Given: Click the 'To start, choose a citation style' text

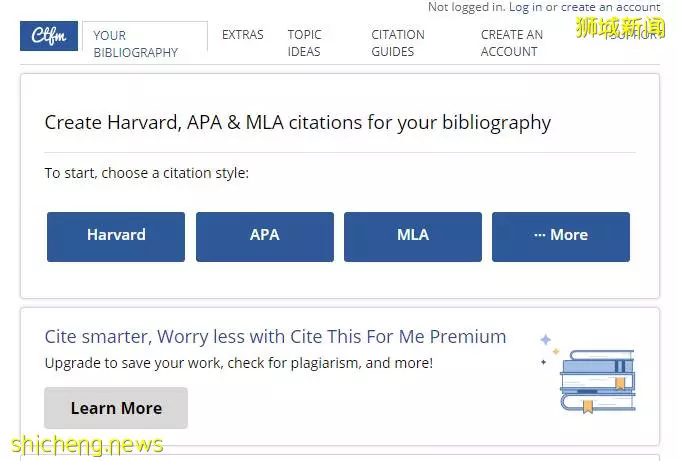Looking at the screenshot, I should [147, 173].
